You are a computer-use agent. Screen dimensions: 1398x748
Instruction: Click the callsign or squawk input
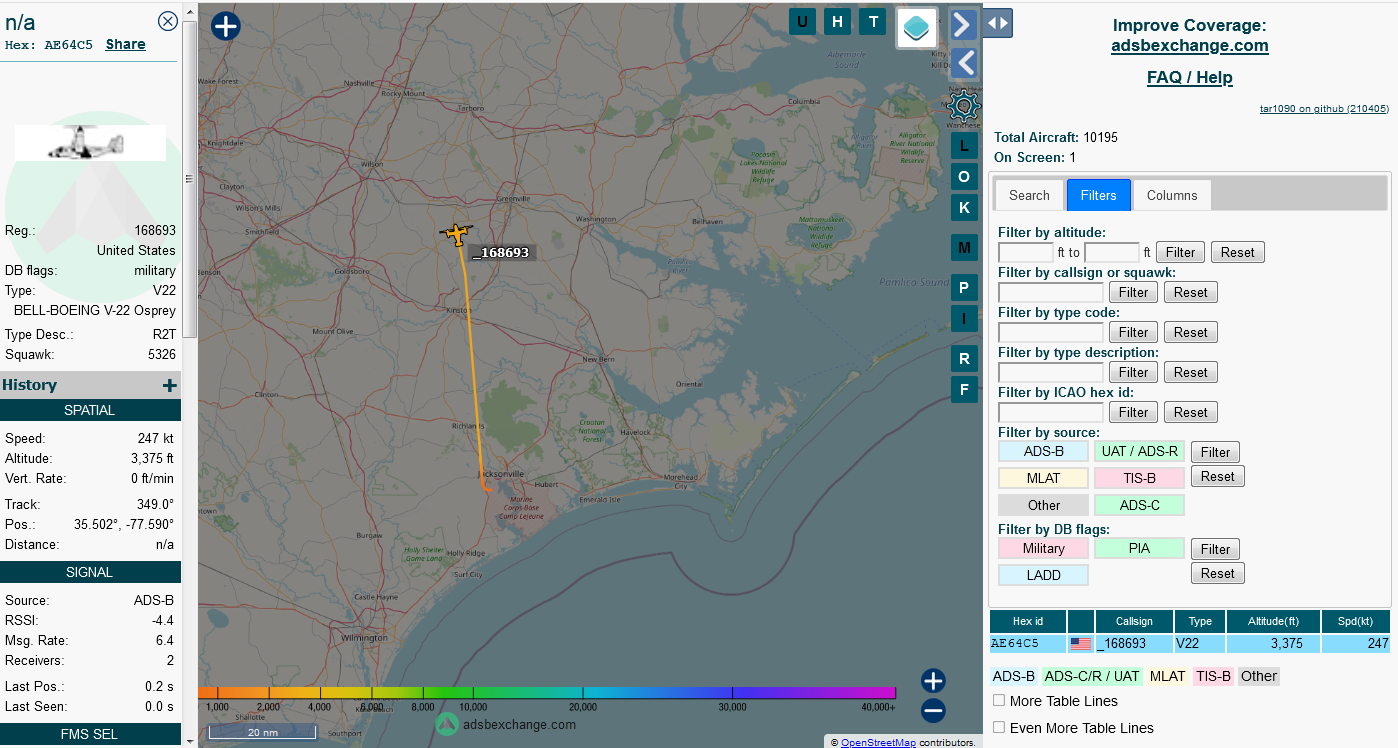click(x=1051, y=292)
